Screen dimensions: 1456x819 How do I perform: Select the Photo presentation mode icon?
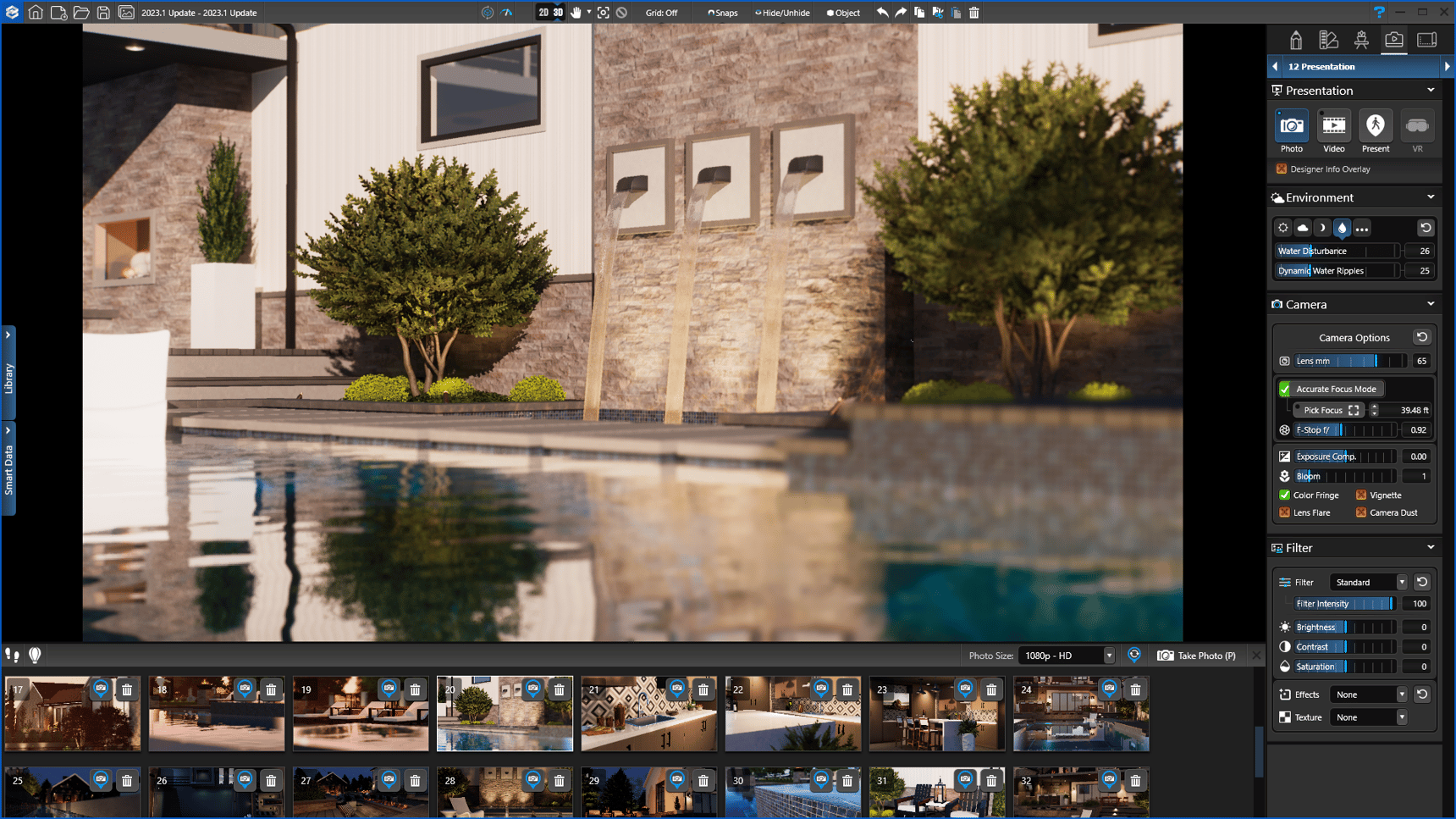click(1291, 126)
